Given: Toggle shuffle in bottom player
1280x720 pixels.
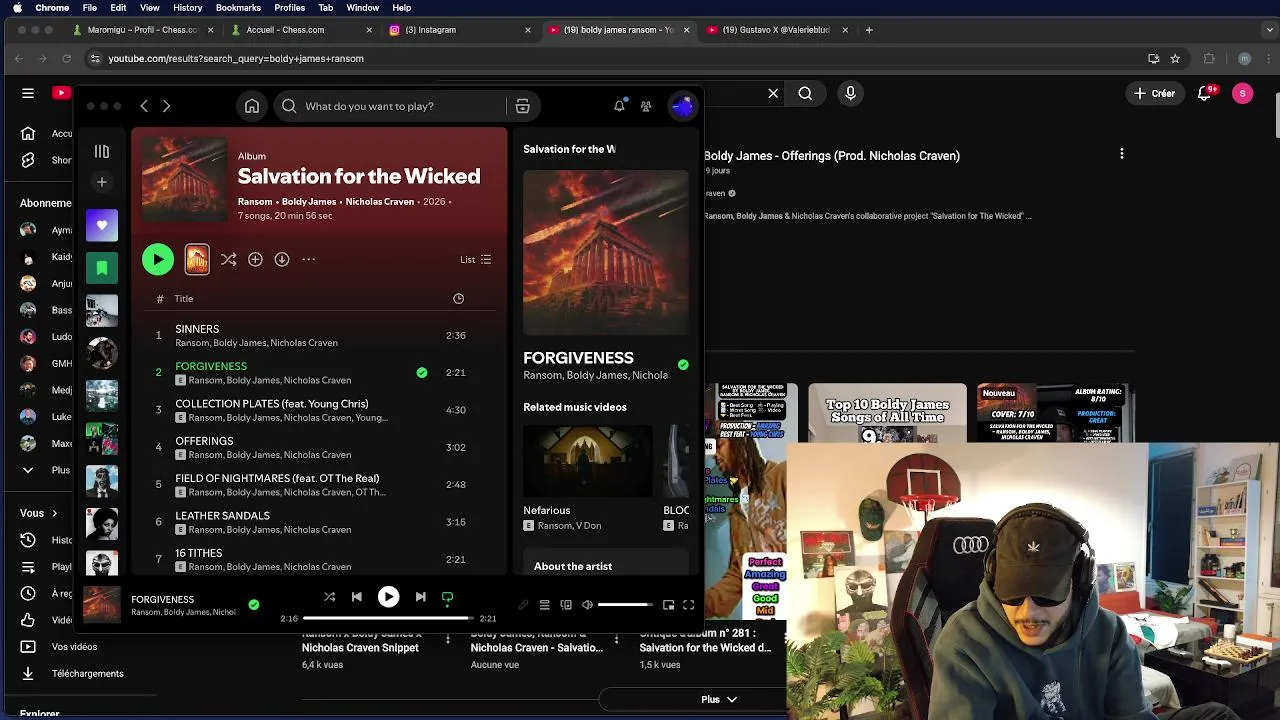Looking at the screenshot, I should 329,597.
